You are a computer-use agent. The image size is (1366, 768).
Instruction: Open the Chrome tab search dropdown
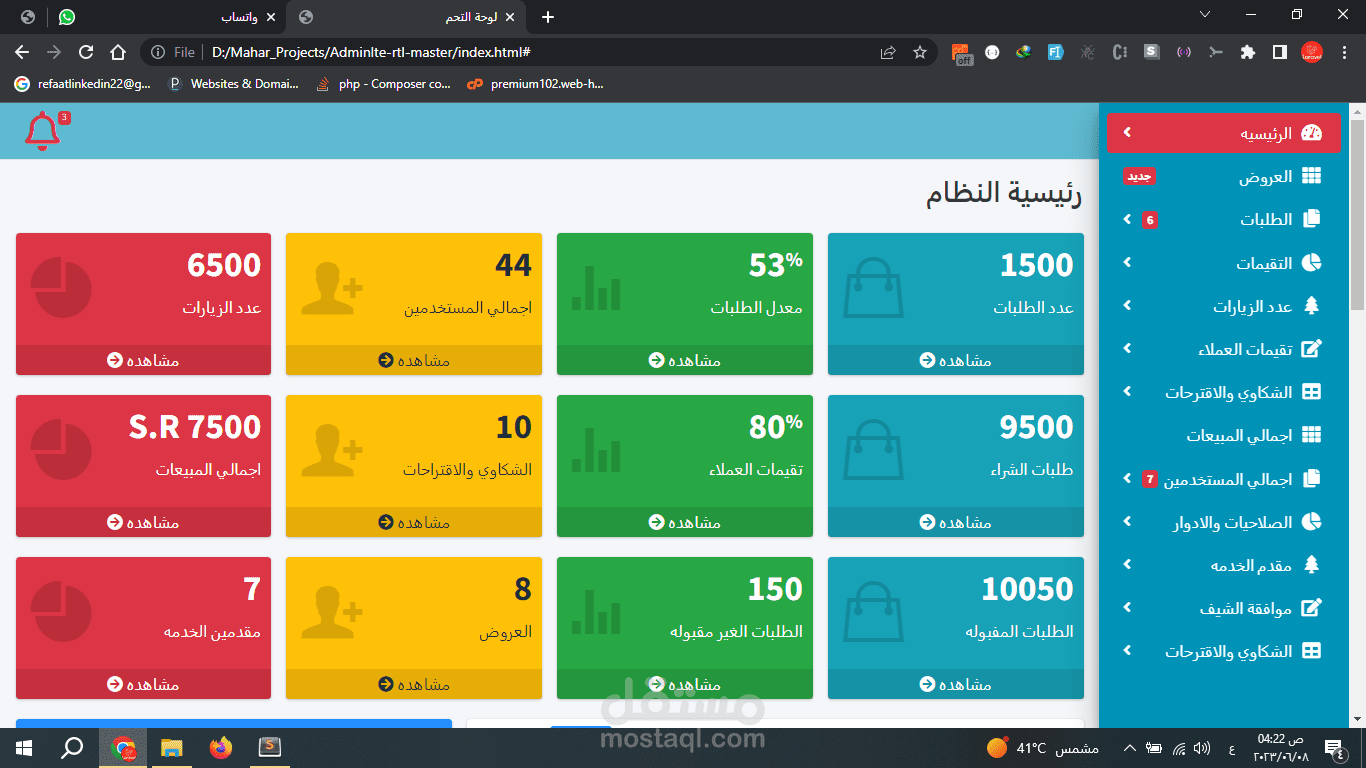[x=1204, y=15]
